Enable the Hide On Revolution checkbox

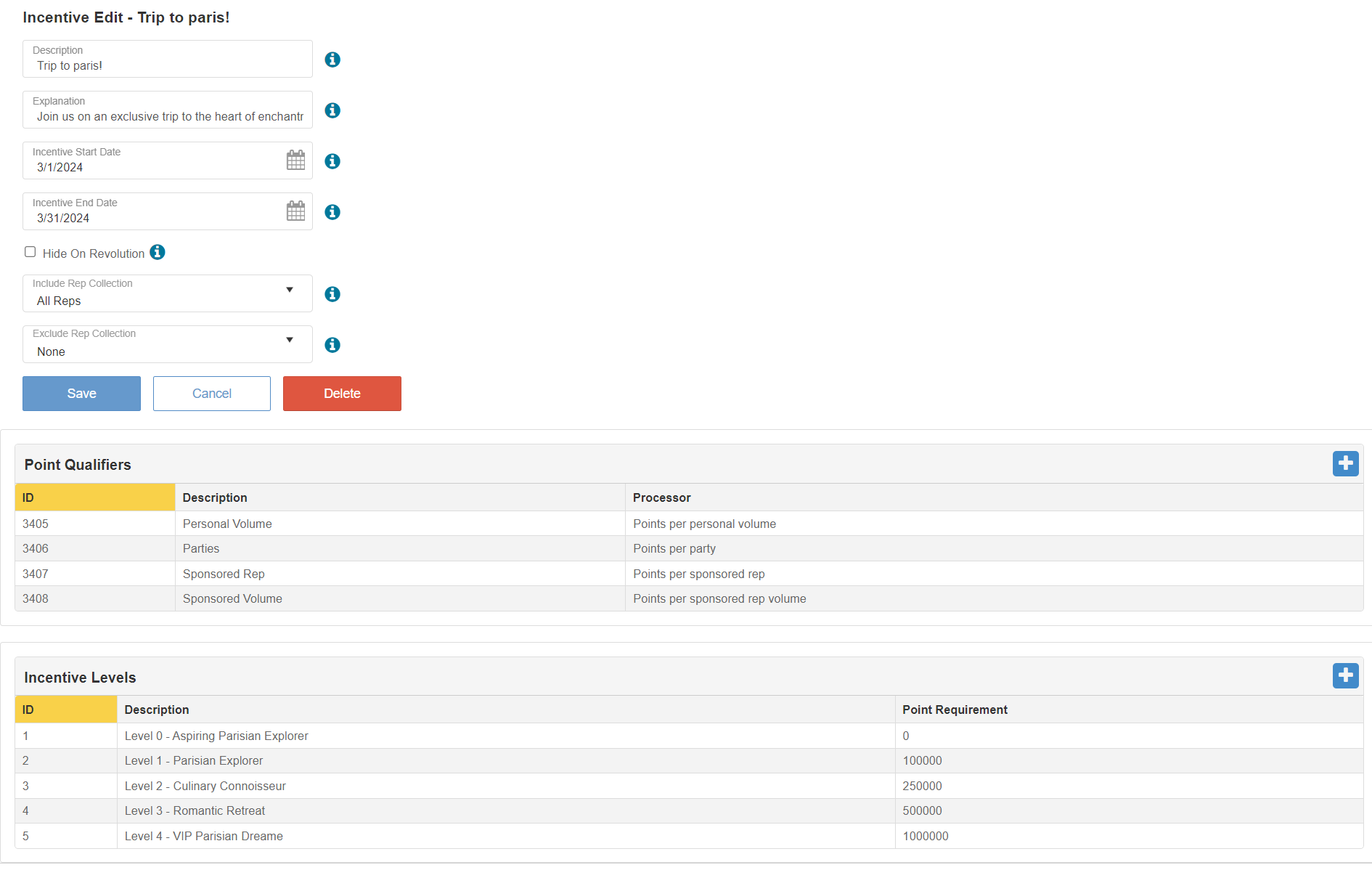tap(30, 252)
